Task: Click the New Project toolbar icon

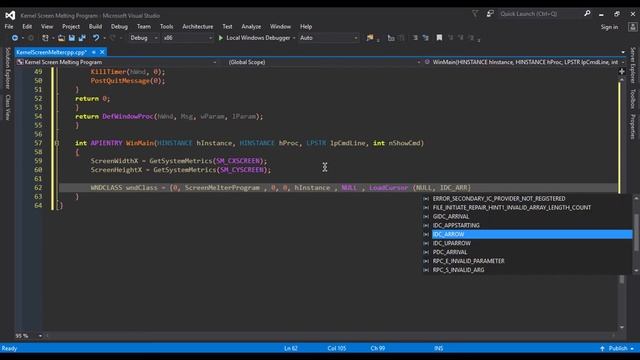Action: tap(45, 38)
